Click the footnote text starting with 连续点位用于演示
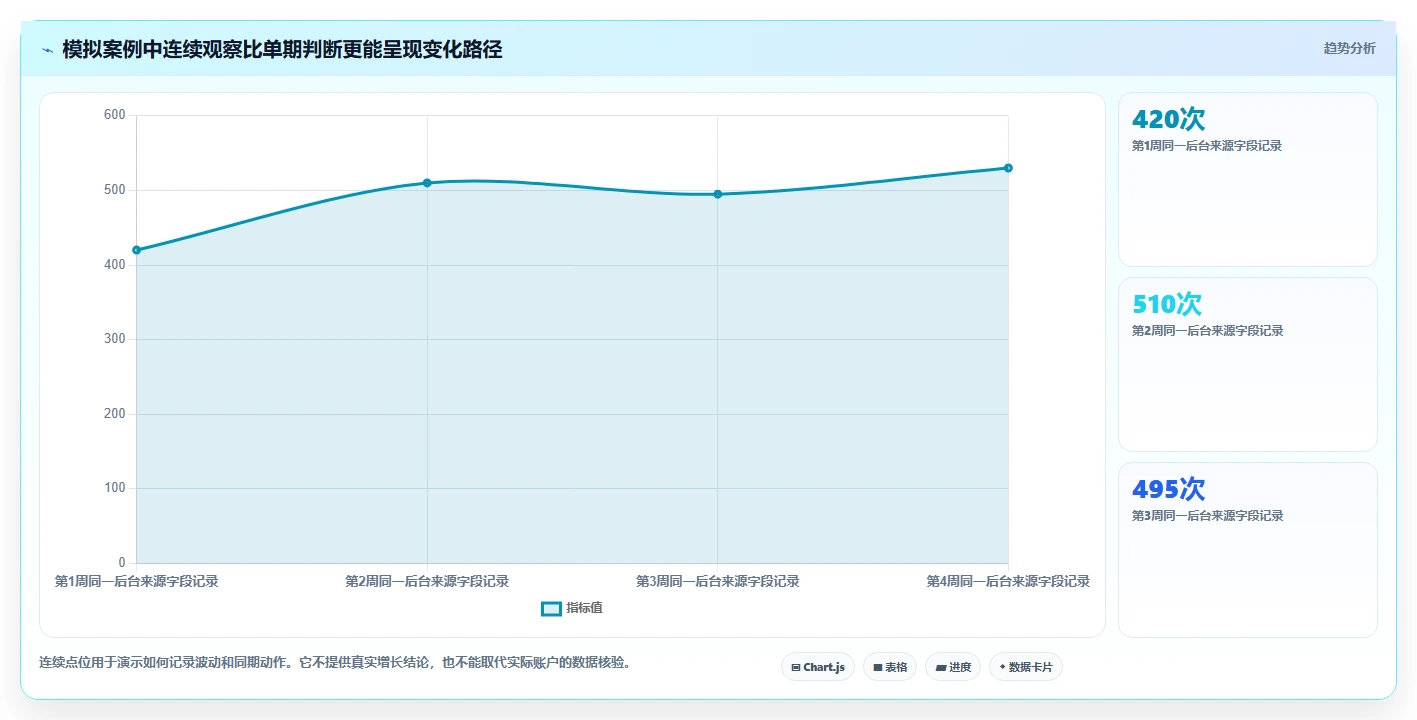This screenshot has height=720, width=1417. point(335,663)
